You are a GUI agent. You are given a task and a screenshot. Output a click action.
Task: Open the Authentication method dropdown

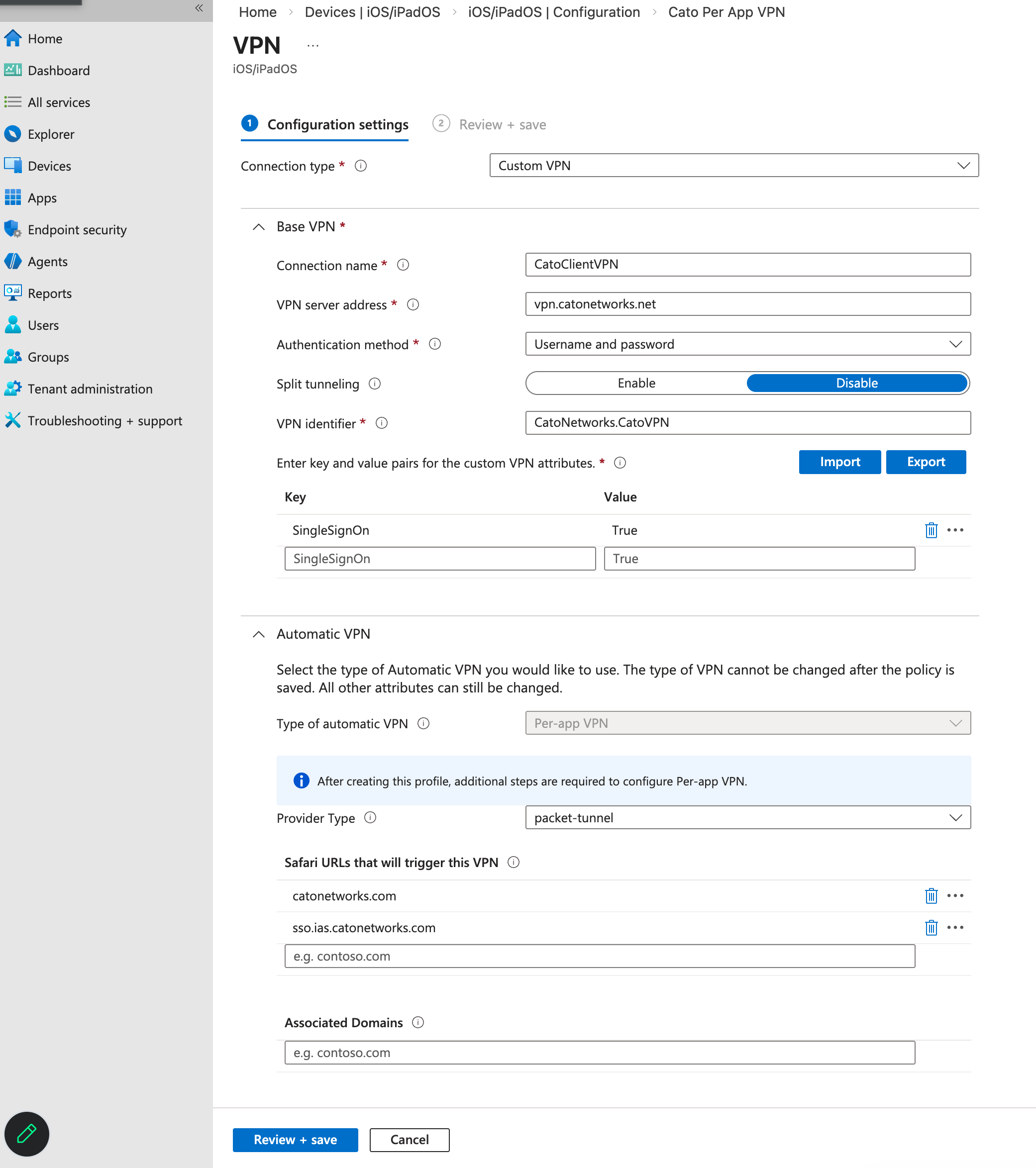[748, 344]
